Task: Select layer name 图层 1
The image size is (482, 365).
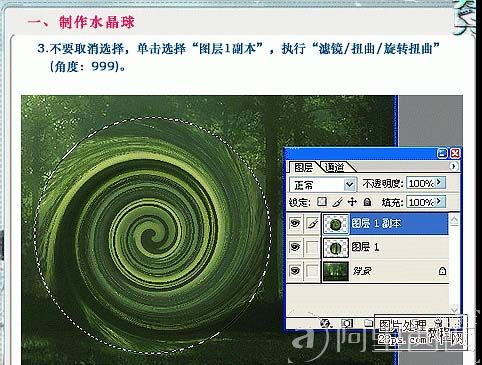Action: coord(365,247)
